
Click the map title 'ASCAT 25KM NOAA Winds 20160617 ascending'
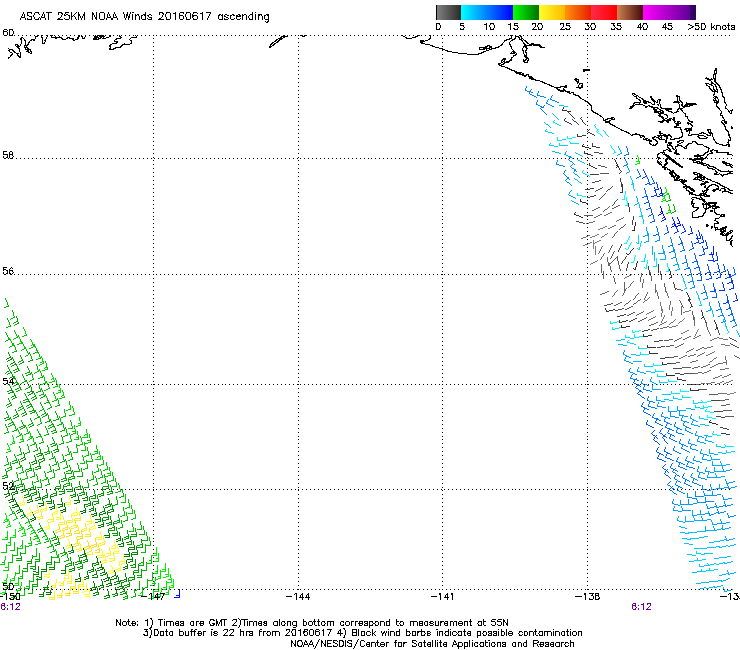tap(144, 16)
